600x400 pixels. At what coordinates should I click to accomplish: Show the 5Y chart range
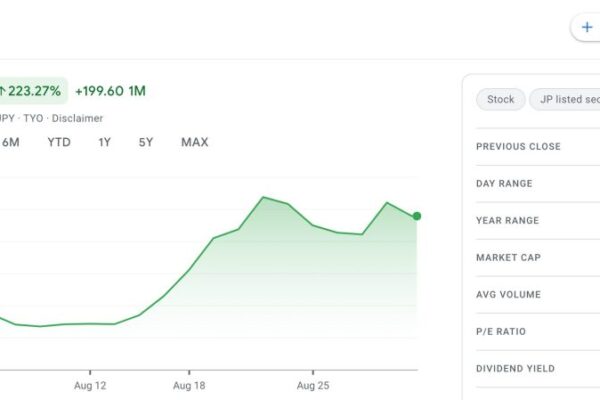(x=146, y=142)
